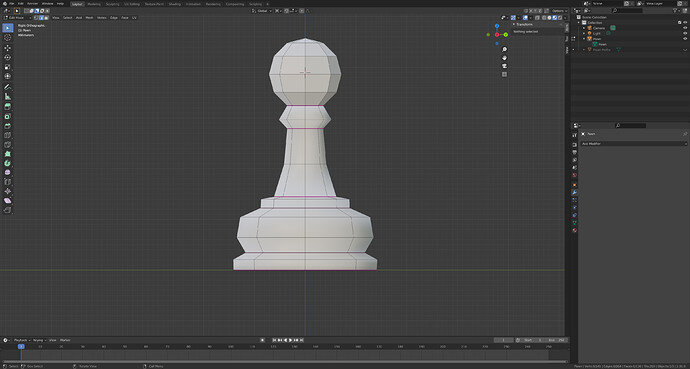Switch to the Sculpting workspace tab
Screen dimensions: 690x369
click(112, 4)
